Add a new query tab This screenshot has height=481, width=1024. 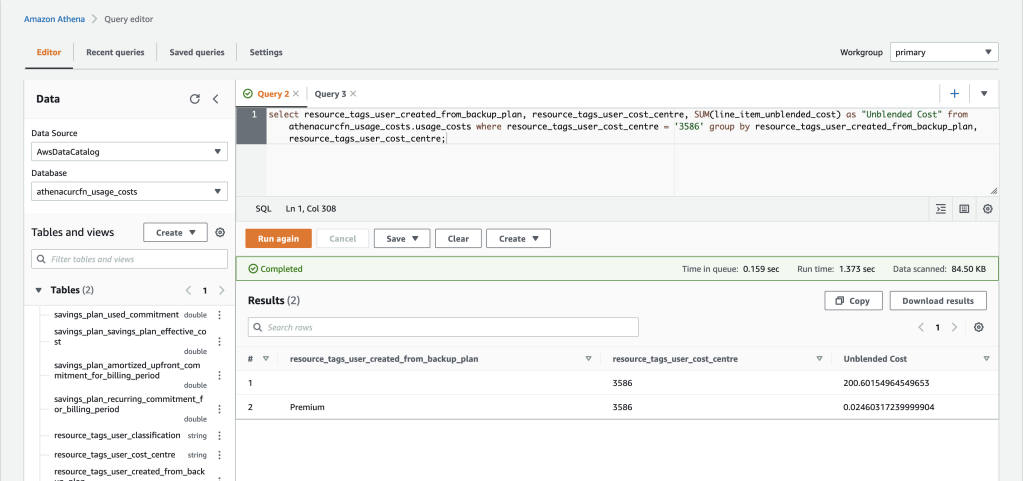pos(954,94)
